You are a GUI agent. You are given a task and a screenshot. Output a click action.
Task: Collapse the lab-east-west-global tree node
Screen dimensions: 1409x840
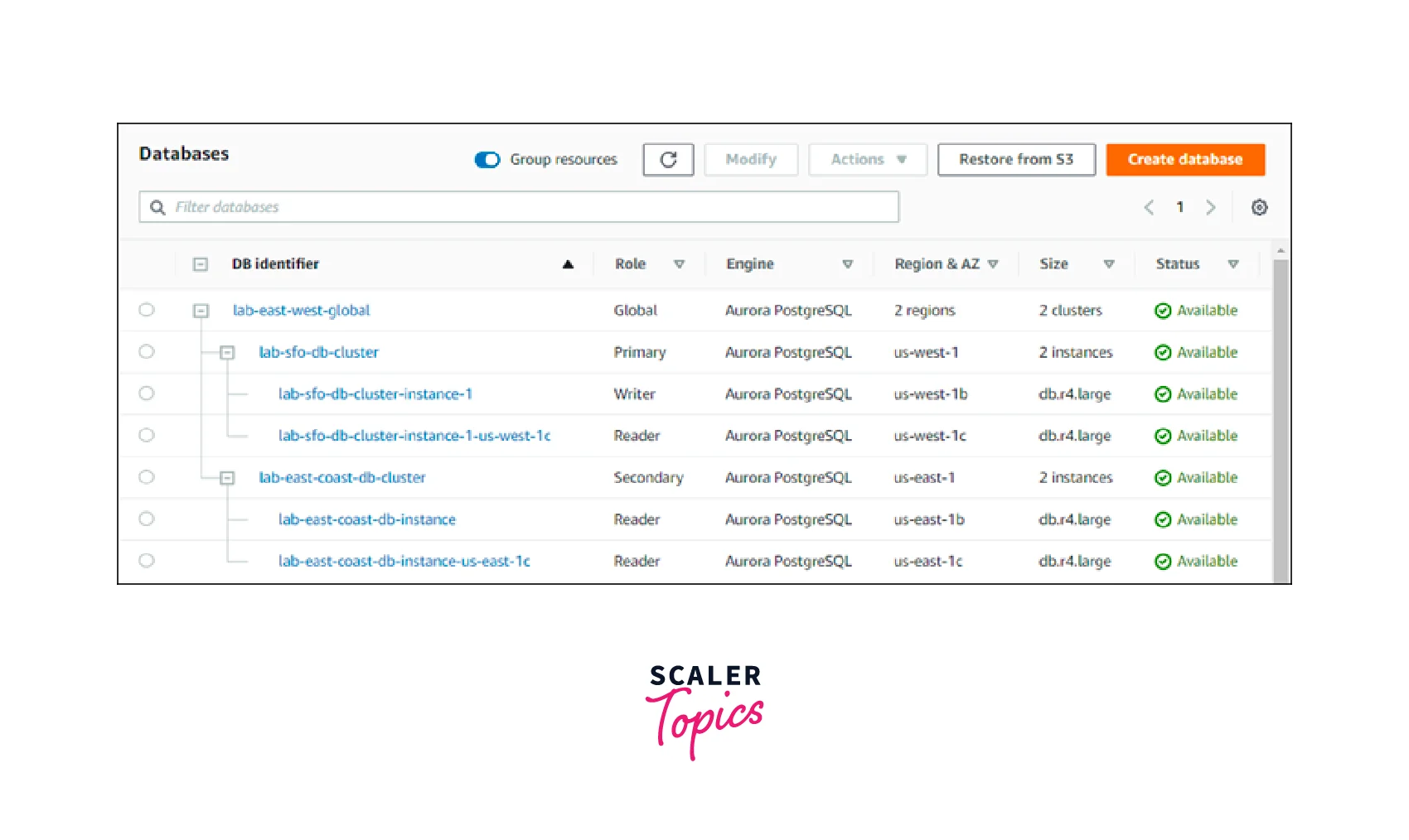[x=201, y=311]
